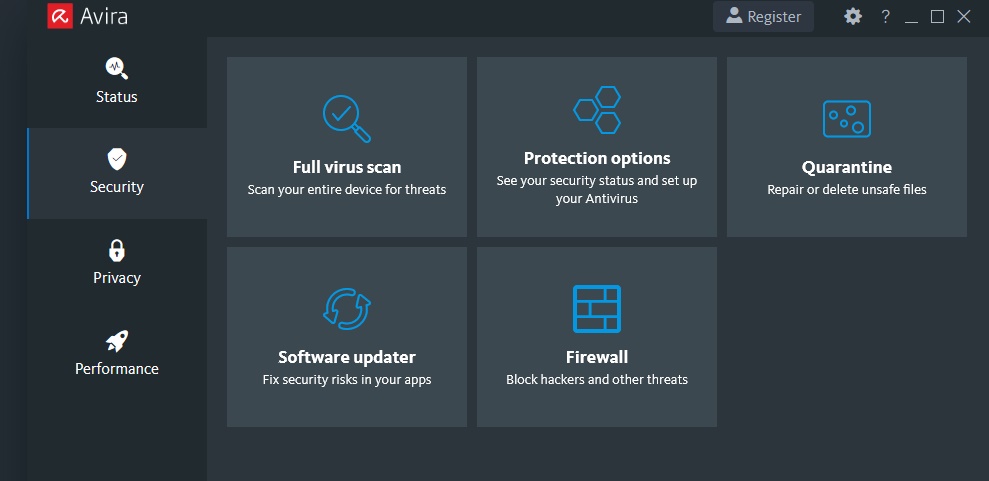Click the Performance rocket icon

pos(117,341)
